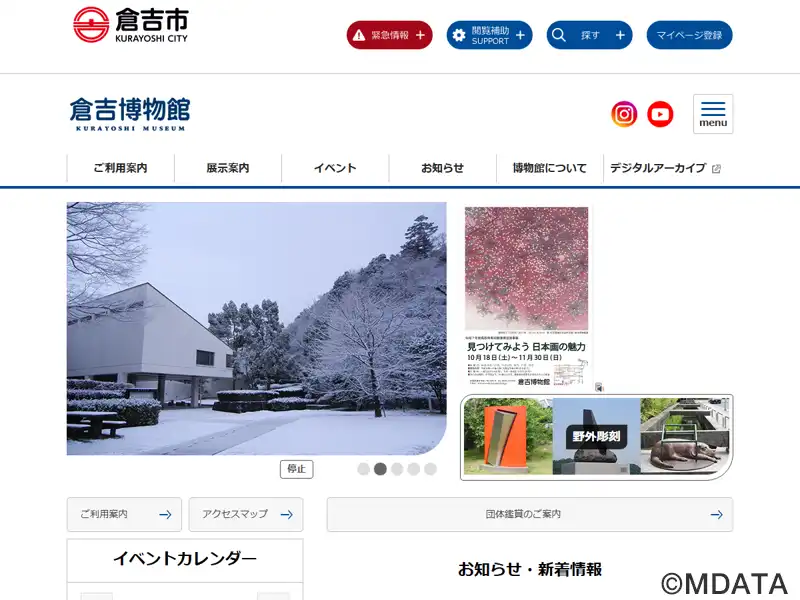The height and width of the screenshot is (600, 800).
Task: Open the museum's YouTube channel icon
Action: click(x=660, y=114)
